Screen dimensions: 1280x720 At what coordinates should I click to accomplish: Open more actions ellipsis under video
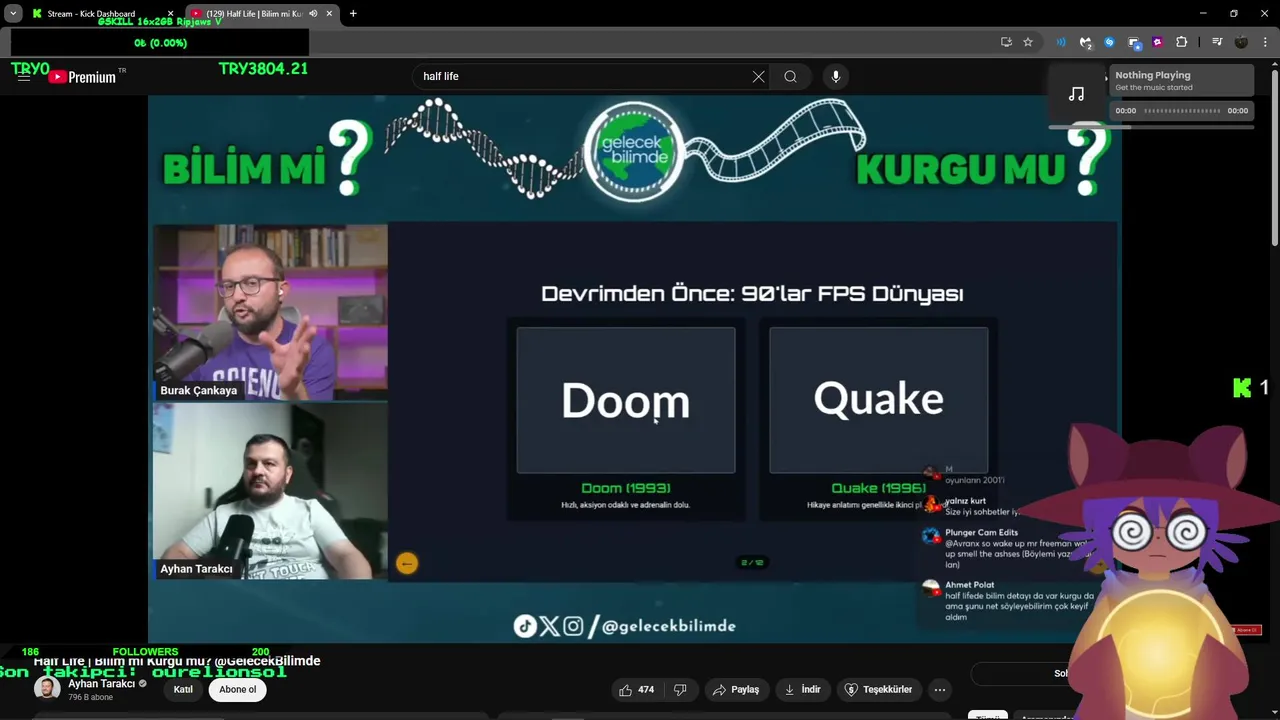pos(939,689)
